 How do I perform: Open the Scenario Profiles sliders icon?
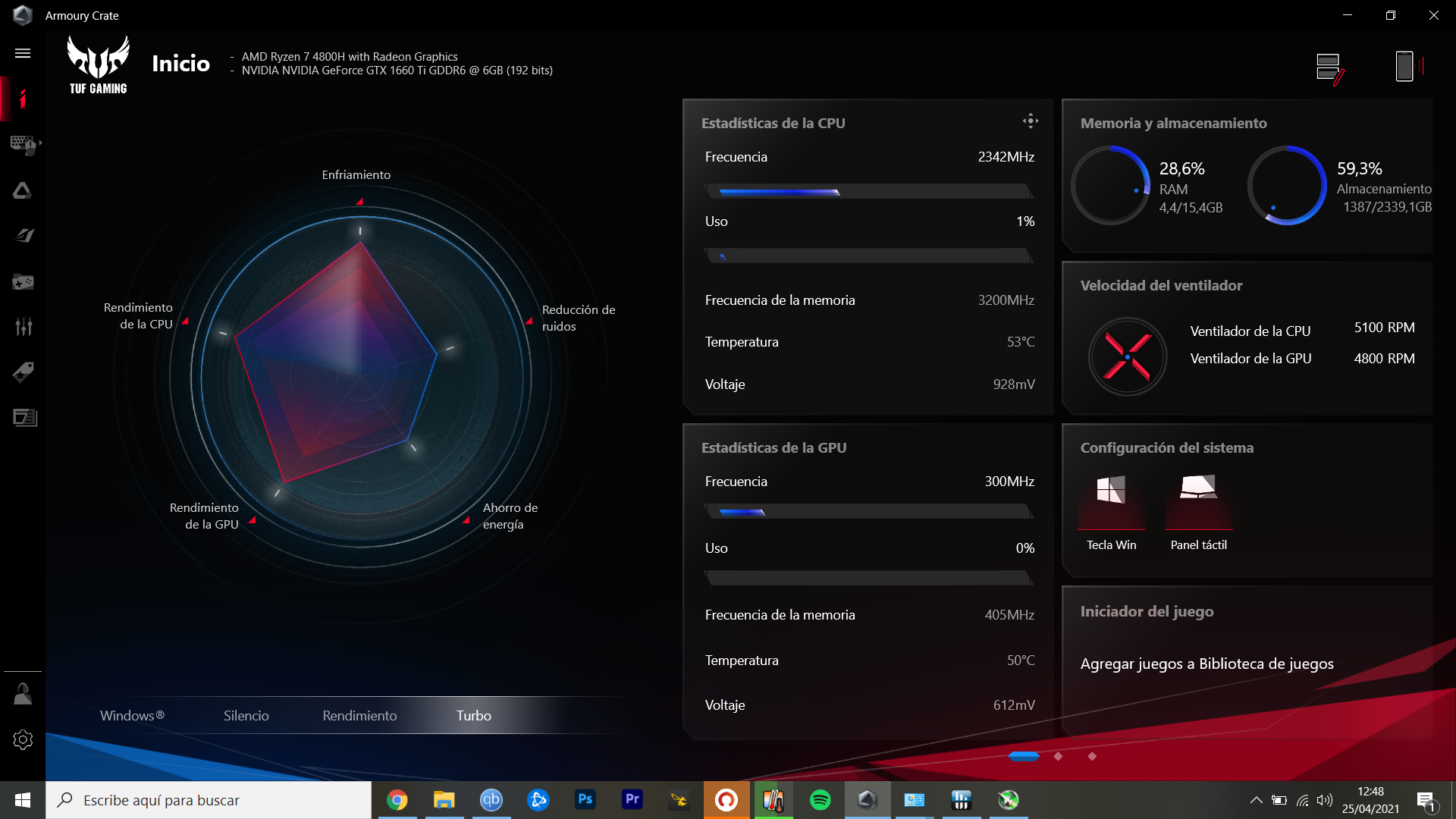click(23, 327)
